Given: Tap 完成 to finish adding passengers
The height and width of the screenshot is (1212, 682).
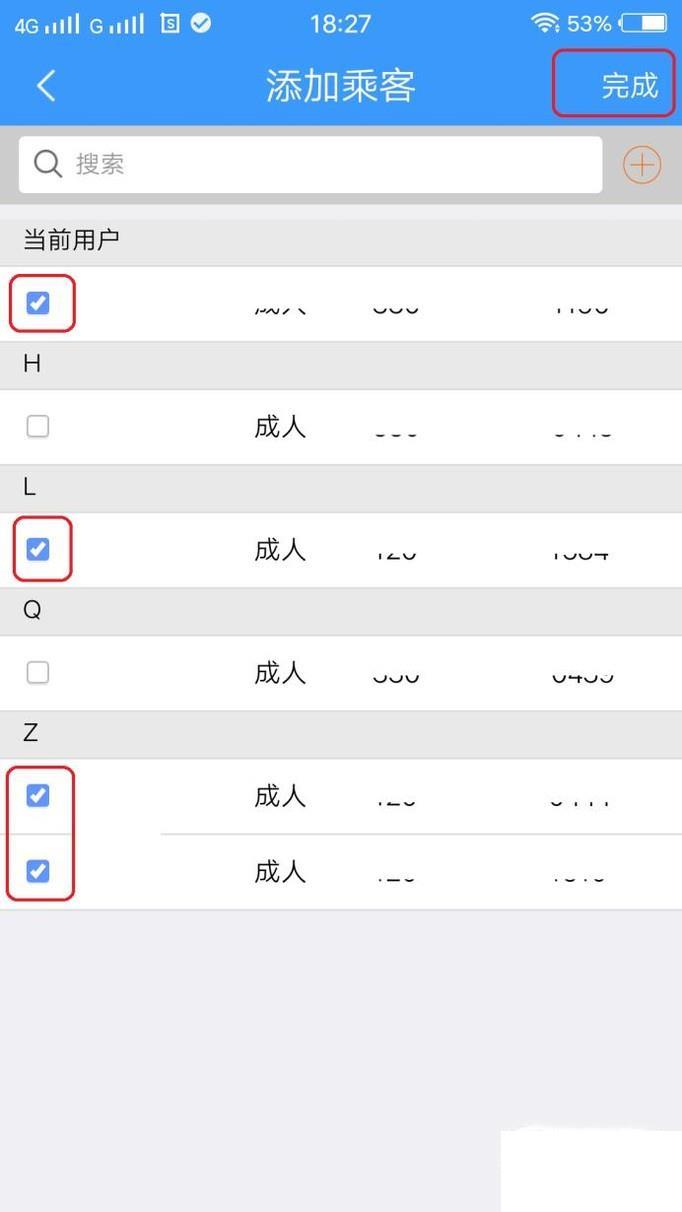Looking at the screenshot, I should (x=629, y=86).
